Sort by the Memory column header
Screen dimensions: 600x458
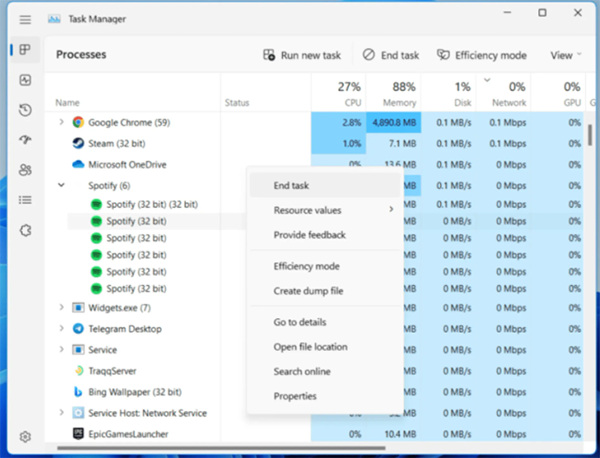click(x=394, y=94)
